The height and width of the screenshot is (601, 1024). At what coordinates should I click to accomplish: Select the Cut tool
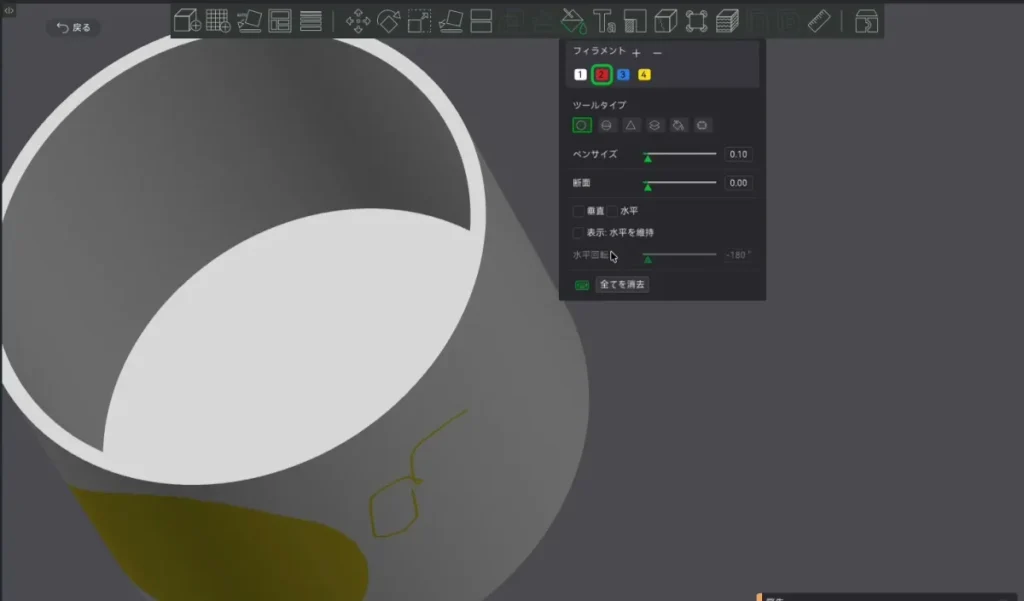(481, 21)
